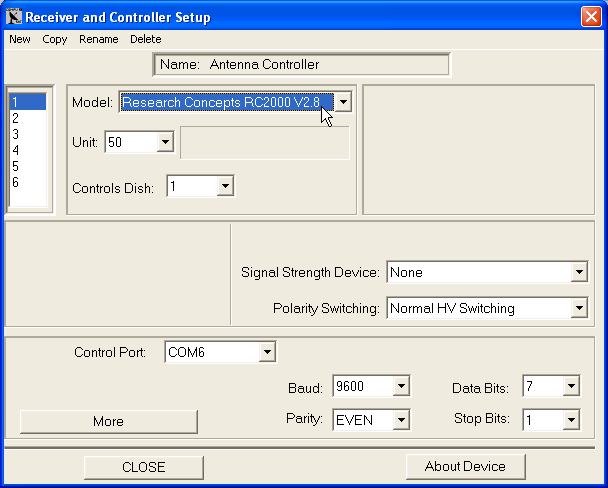
Task: Open the Signal Strength Device dropdown
Action: click(x=487, y=272)
